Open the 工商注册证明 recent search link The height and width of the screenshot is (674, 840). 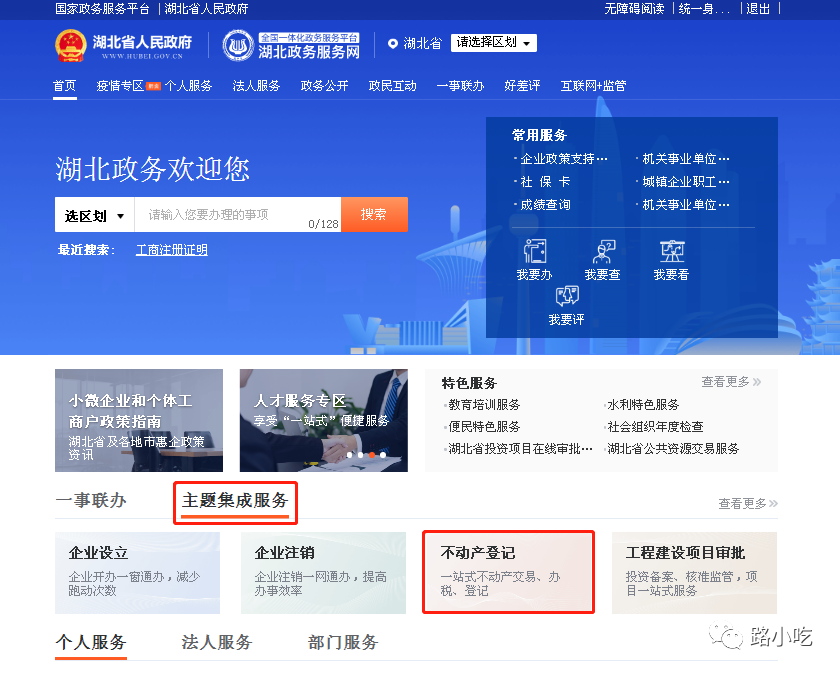[x=172, y=250]
